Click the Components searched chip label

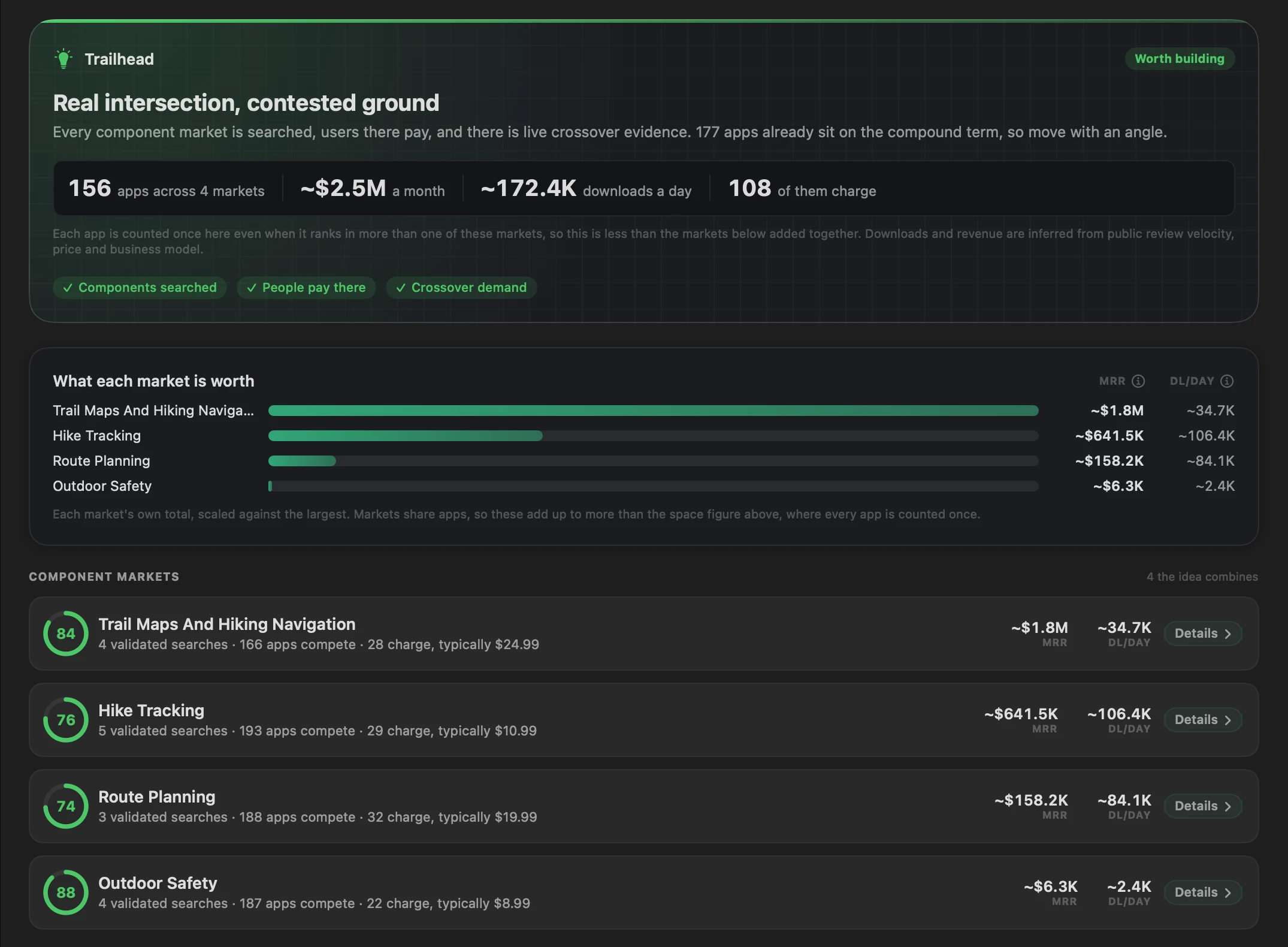point(147,288)
